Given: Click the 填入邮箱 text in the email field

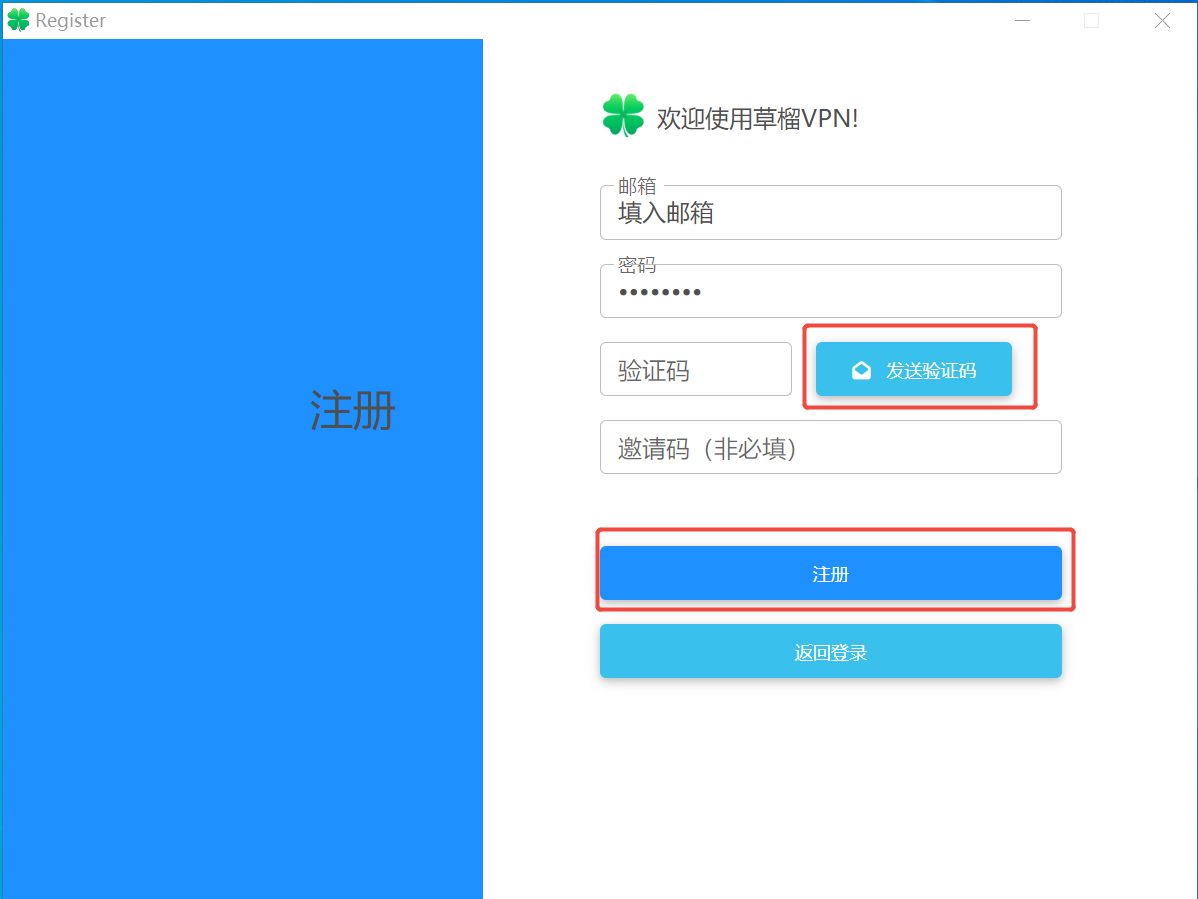Looking at the screenshot, I should tap(666, 213).
